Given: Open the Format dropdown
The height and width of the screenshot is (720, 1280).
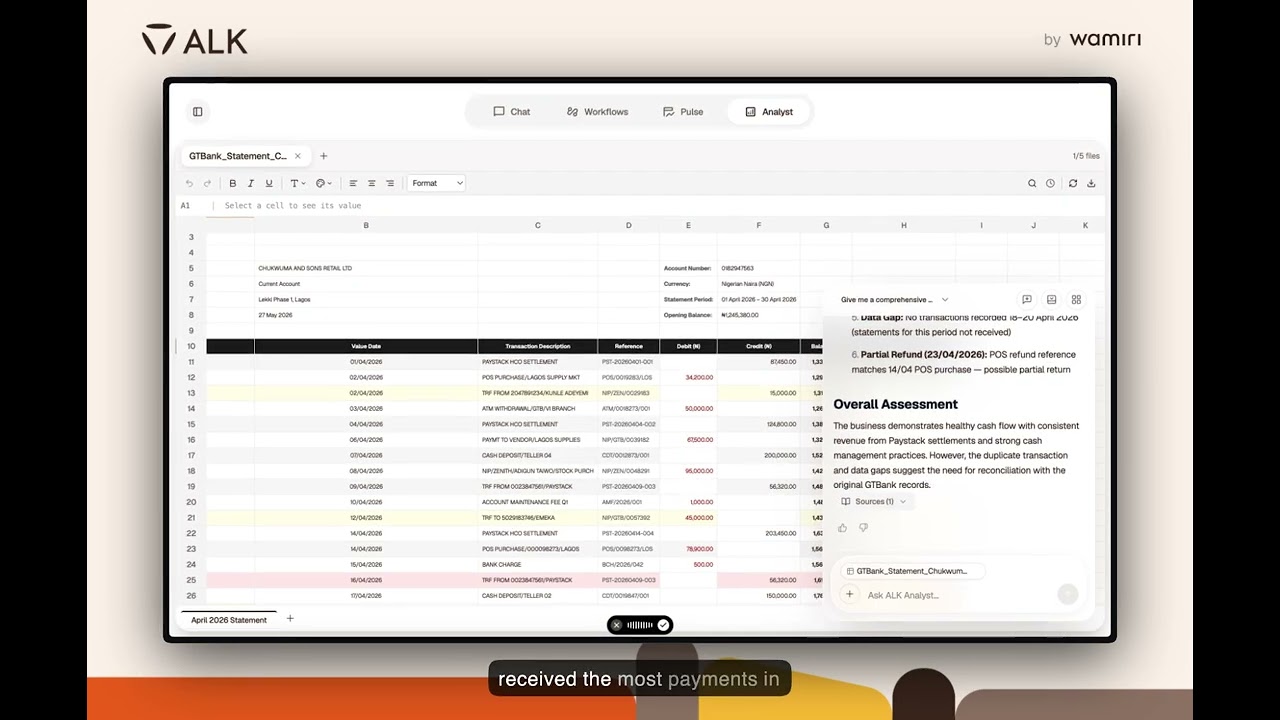Looking at the screenshot, I should point(437,183).
